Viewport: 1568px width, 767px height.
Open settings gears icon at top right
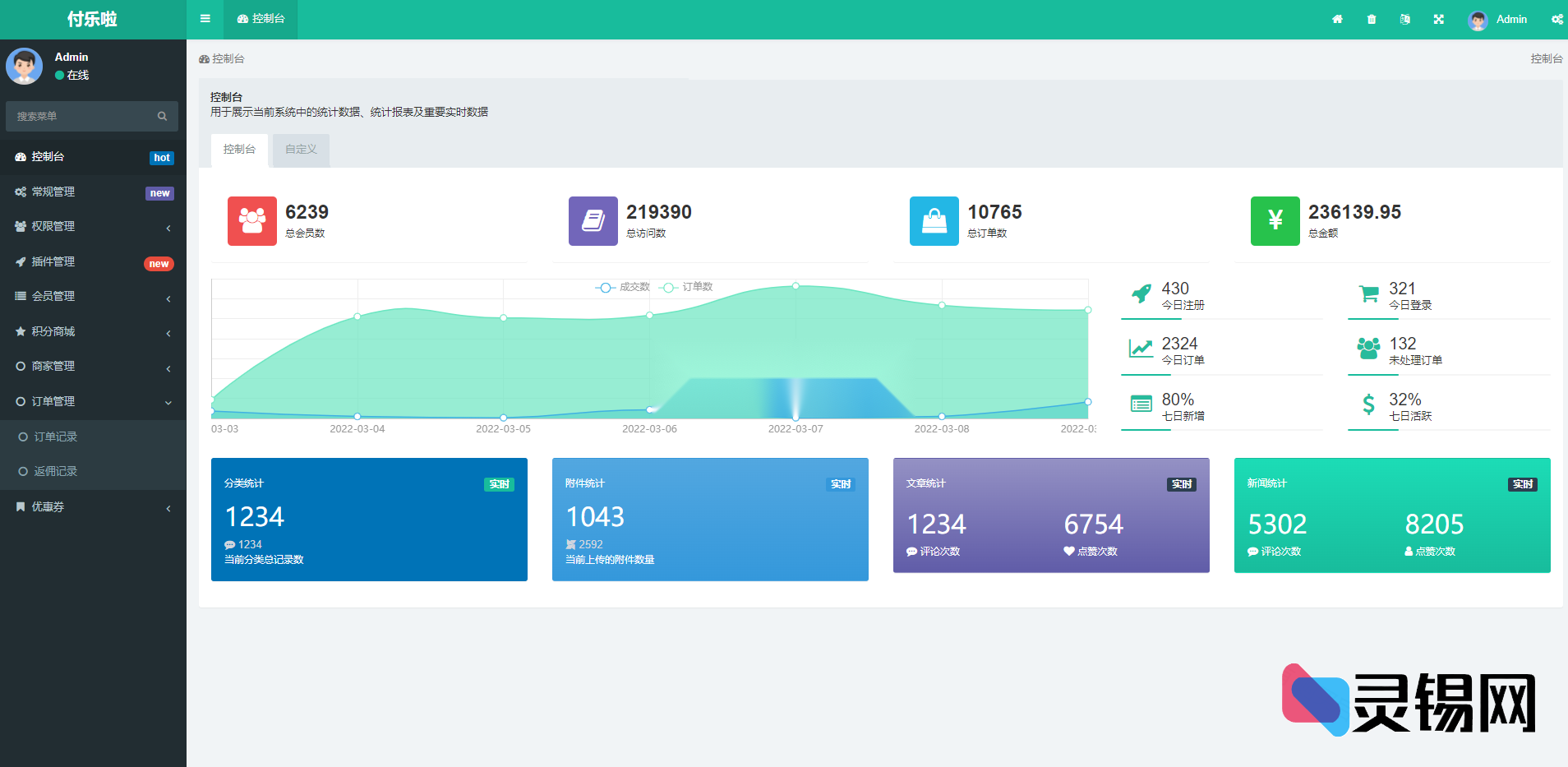coord(1556,19)
